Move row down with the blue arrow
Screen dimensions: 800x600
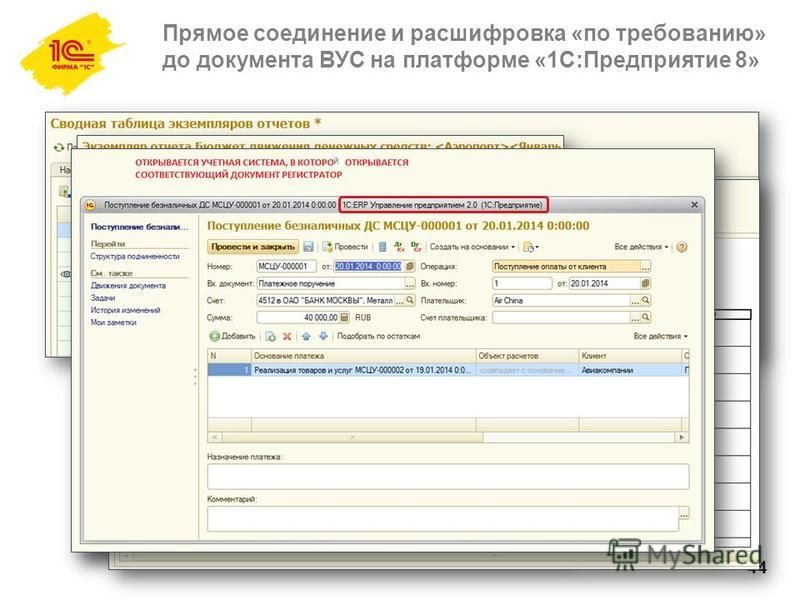coord(323,336)
